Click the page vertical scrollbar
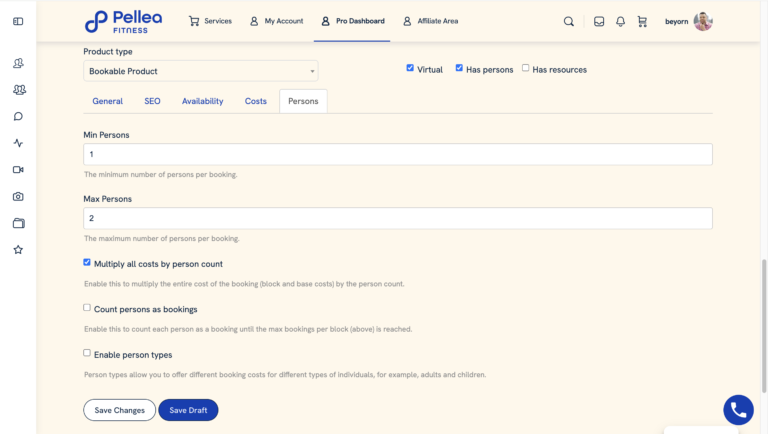This screenshot has width=768, height=434. [764, 326]
